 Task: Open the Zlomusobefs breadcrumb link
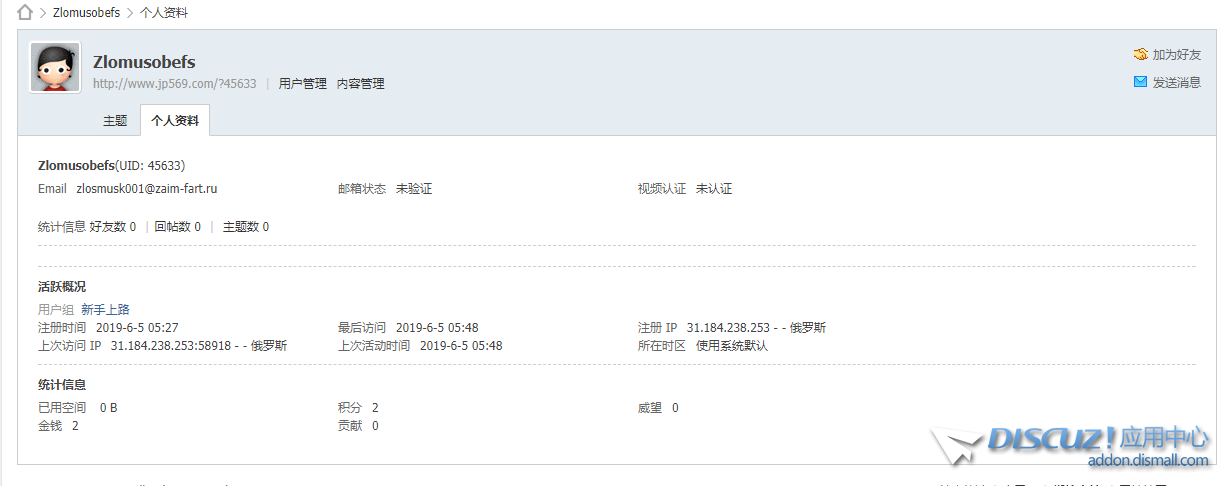tap(86, 13)
